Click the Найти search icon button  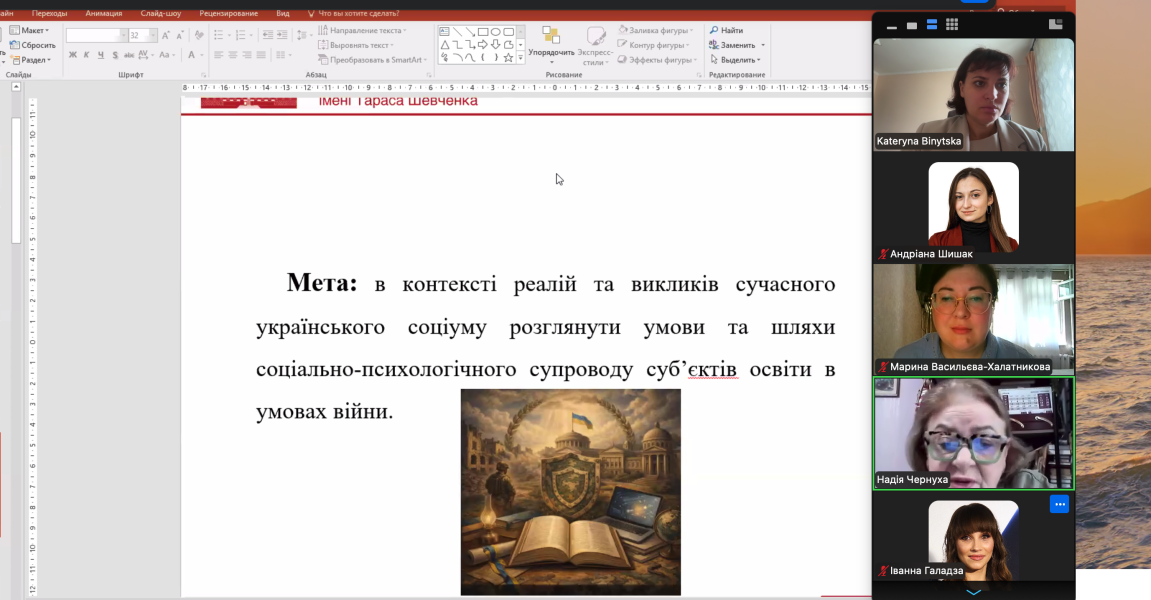tap(725, 30)
